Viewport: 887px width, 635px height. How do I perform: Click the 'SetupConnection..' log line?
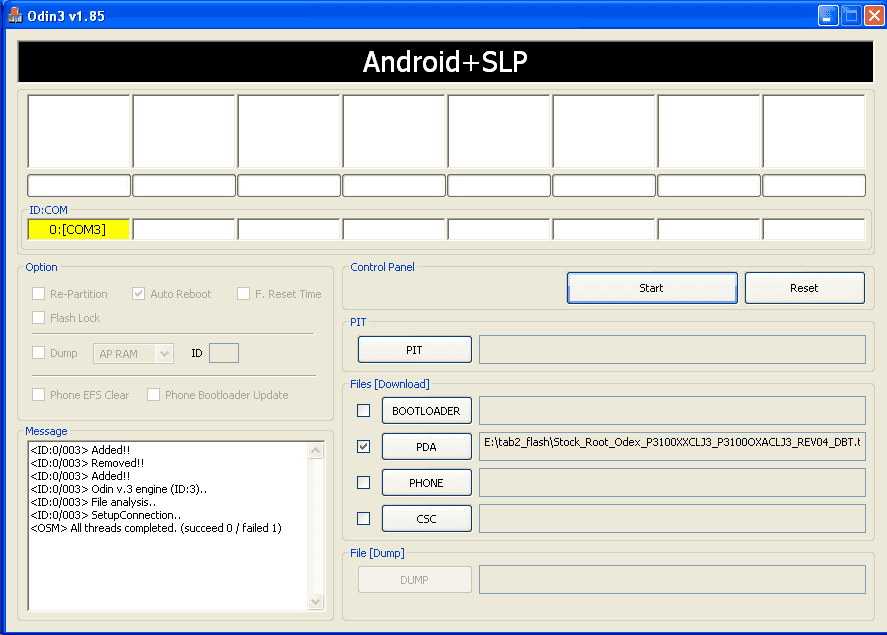point(106,515)
